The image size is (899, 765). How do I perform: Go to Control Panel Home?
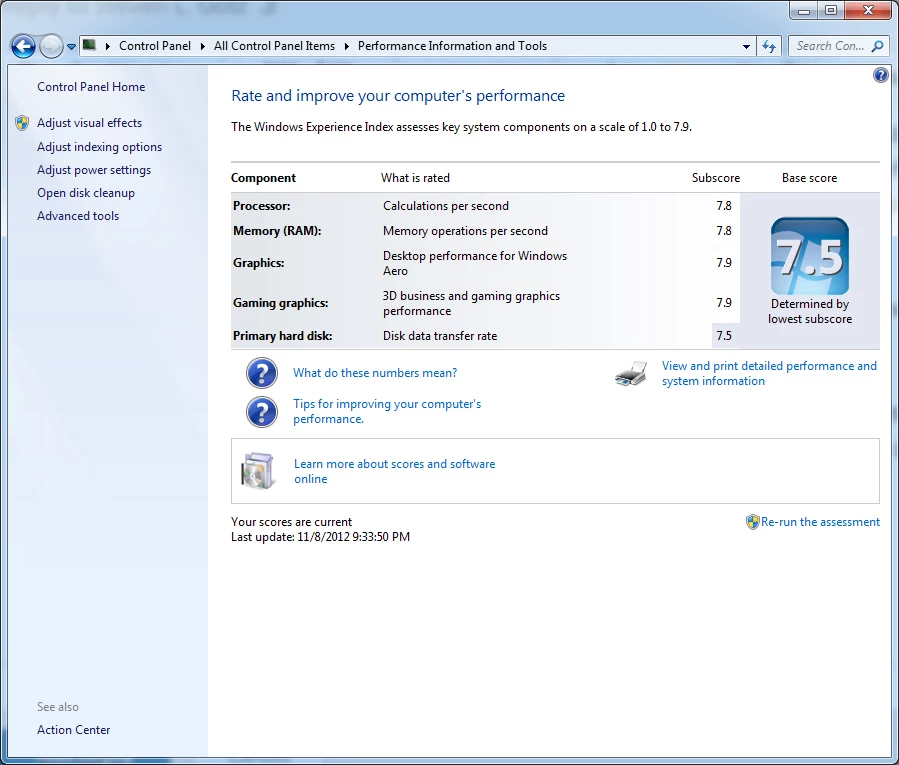click(x=91, y=87)
